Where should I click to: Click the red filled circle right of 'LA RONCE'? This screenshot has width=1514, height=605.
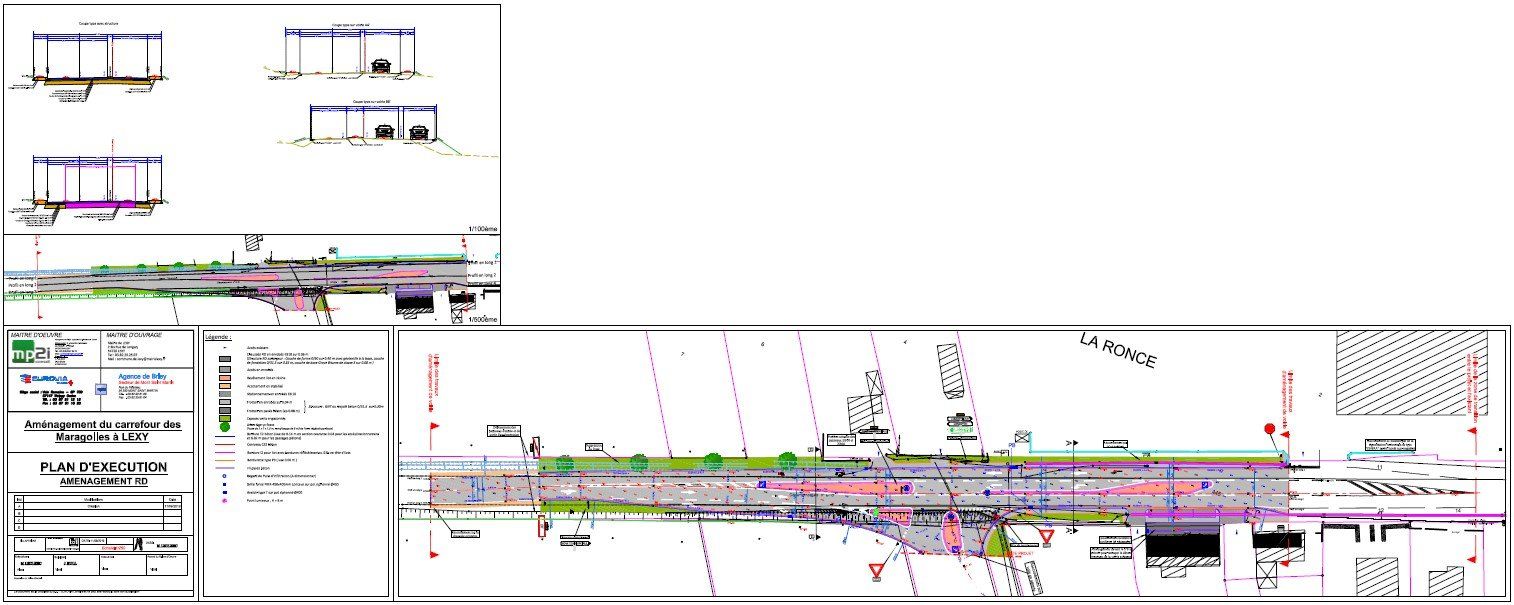point(1270,429)
